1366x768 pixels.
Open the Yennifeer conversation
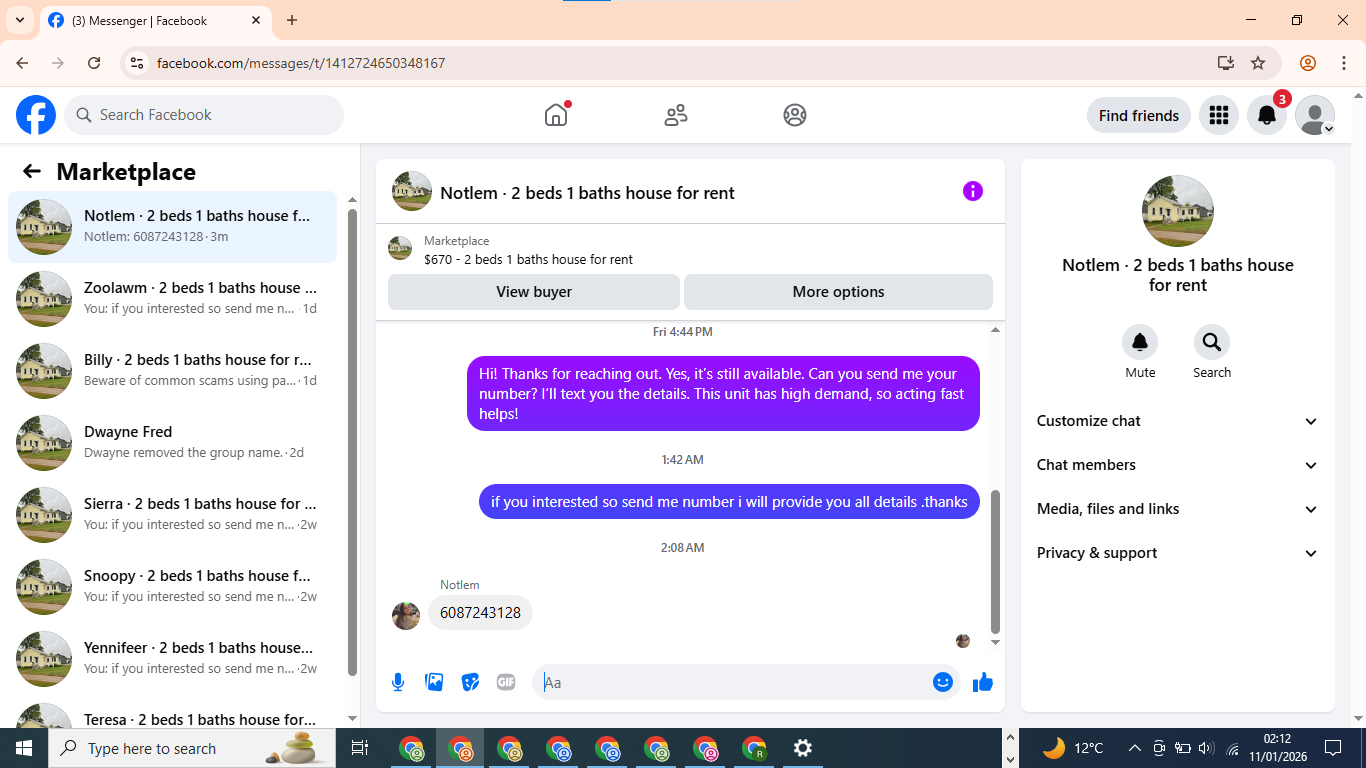[x=172, y=659]
